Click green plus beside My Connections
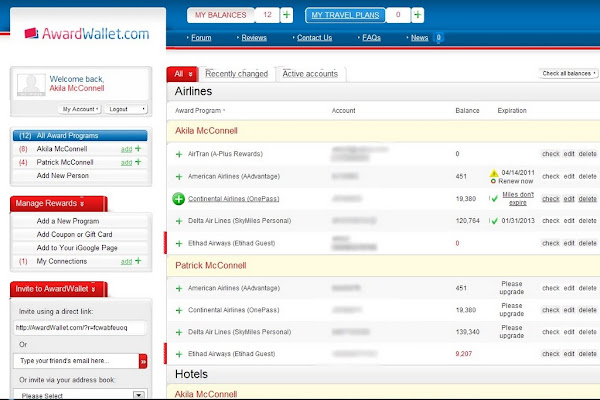This screenshot has width=600, height=400. coord(138,261)
